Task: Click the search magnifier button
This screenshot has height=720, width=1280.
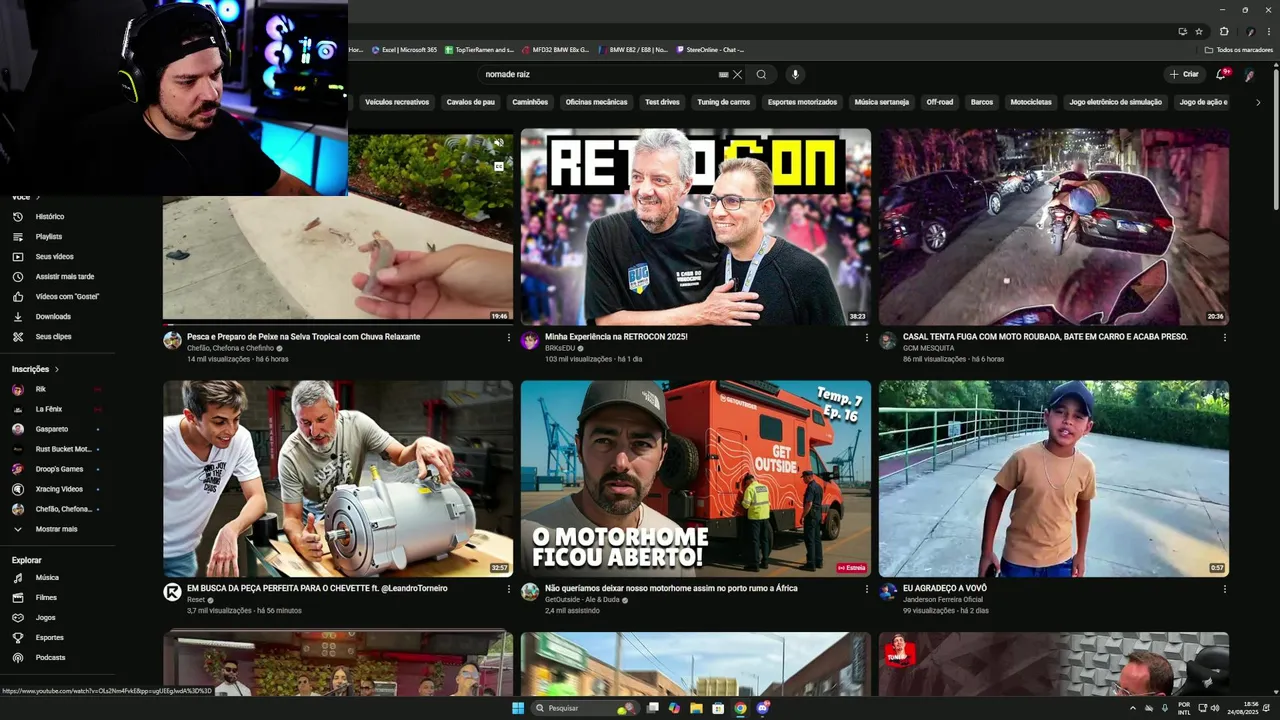Action: (x=761, y=74)
